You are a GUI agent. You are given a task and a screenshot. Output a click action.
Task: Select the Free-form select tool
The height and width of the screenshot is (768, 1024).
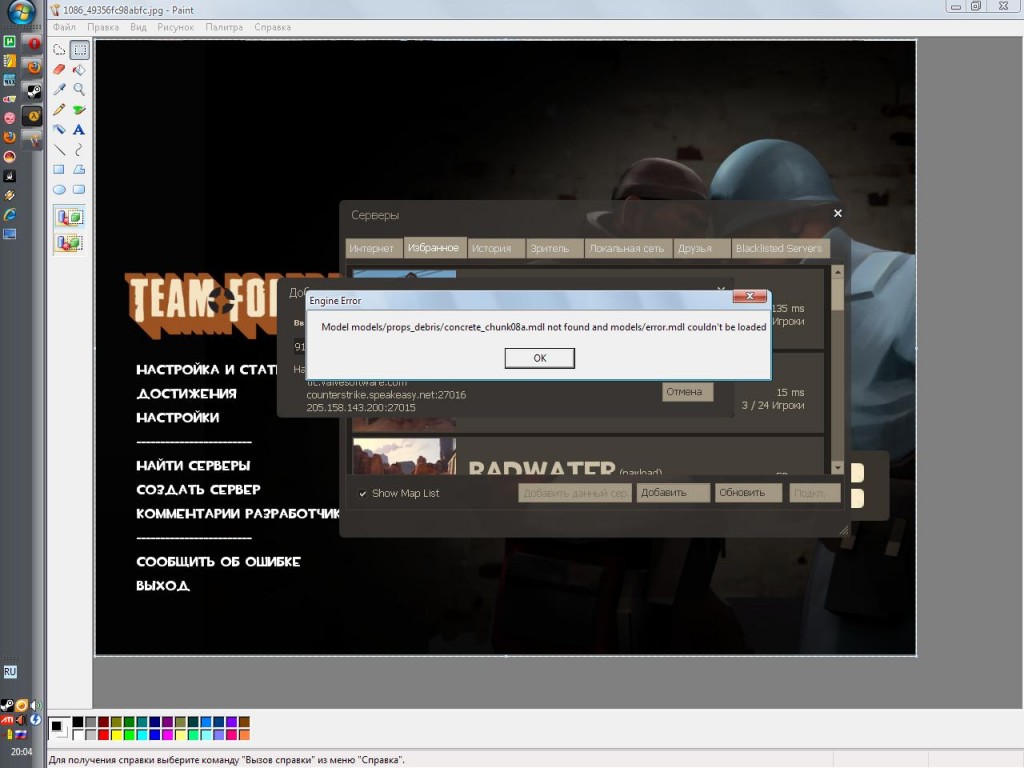pos(59,50)
